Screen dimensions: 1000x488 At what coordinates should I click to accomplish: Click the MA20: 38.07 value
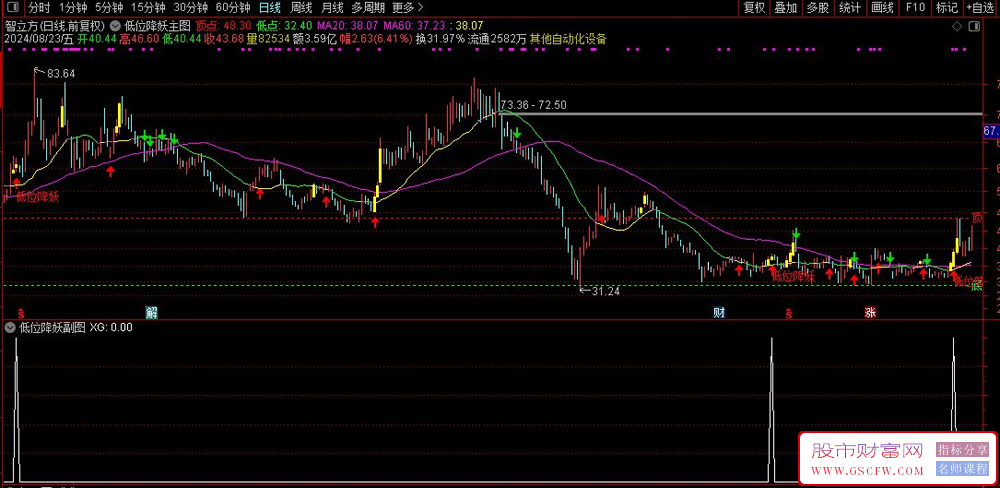[x=350, y=26]
